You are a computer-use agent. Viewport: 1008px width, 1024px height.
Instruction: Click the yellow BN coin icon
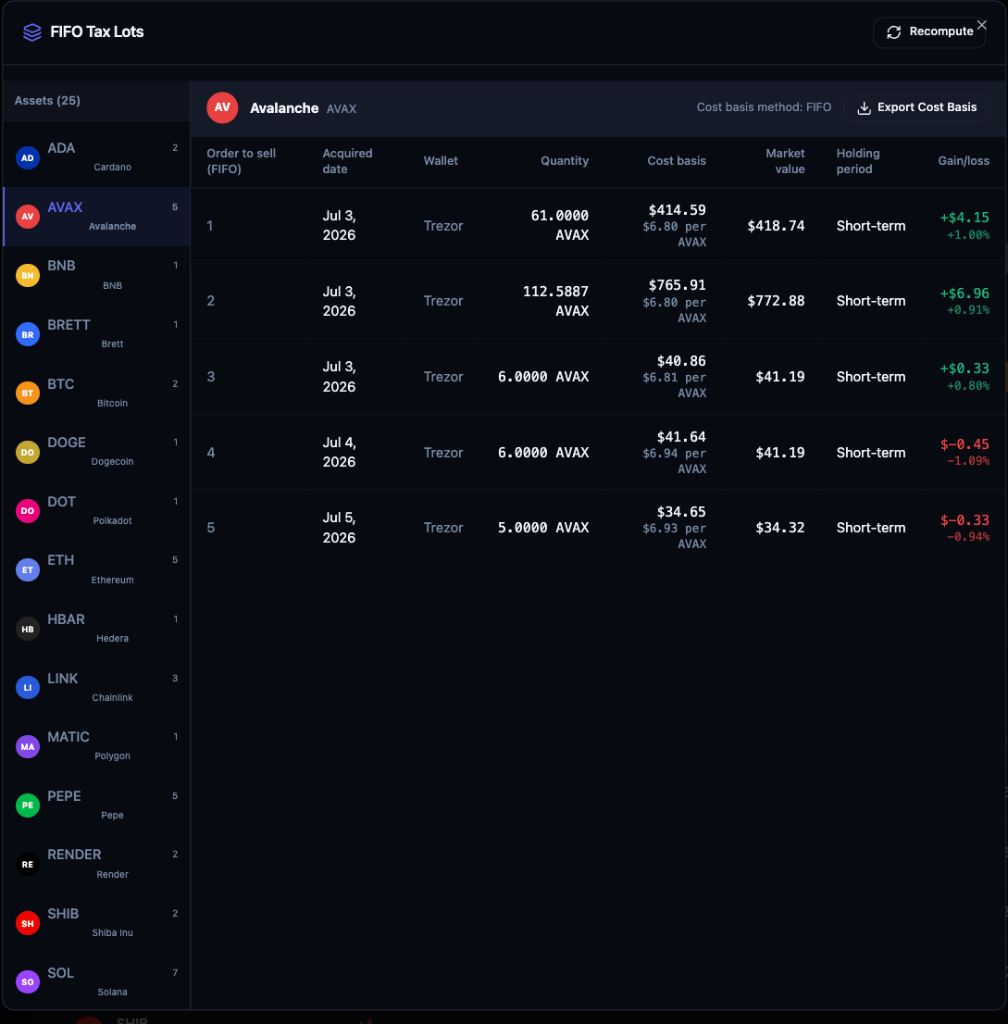coord(27,276)
